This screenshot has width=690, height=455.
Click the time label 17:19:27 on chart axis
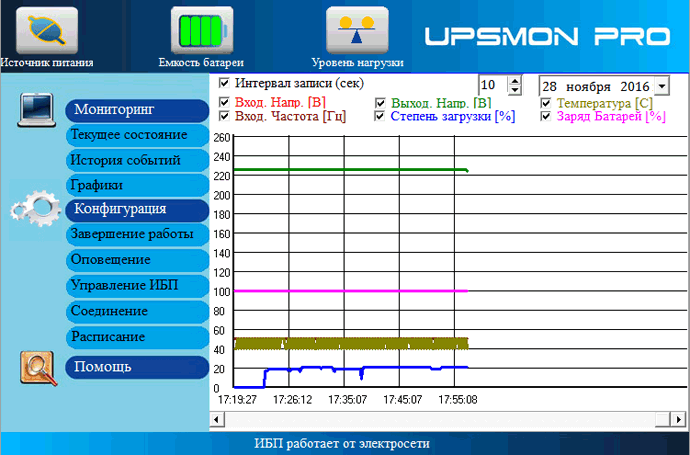point(237,400)
